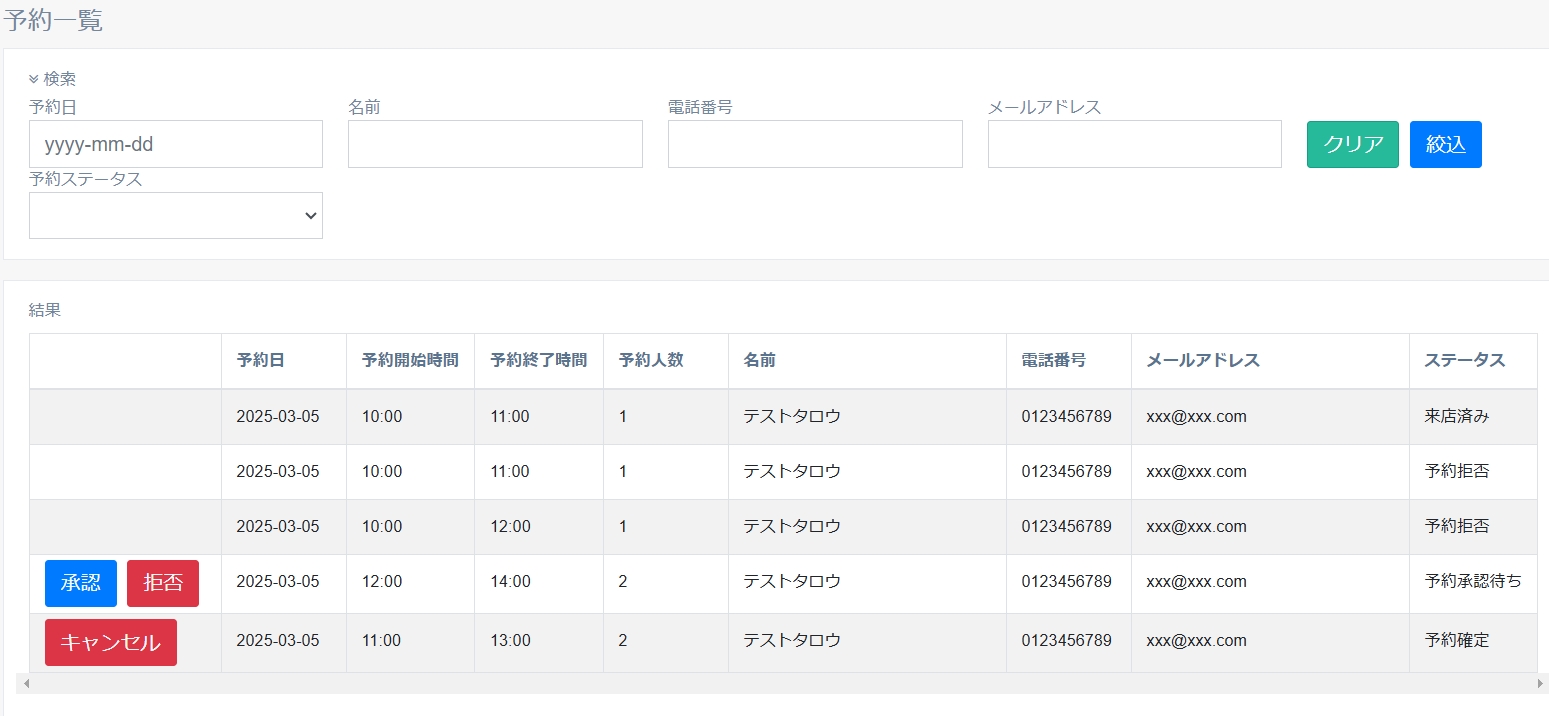Open the 予約ステータス dropdown

(176, 216)
